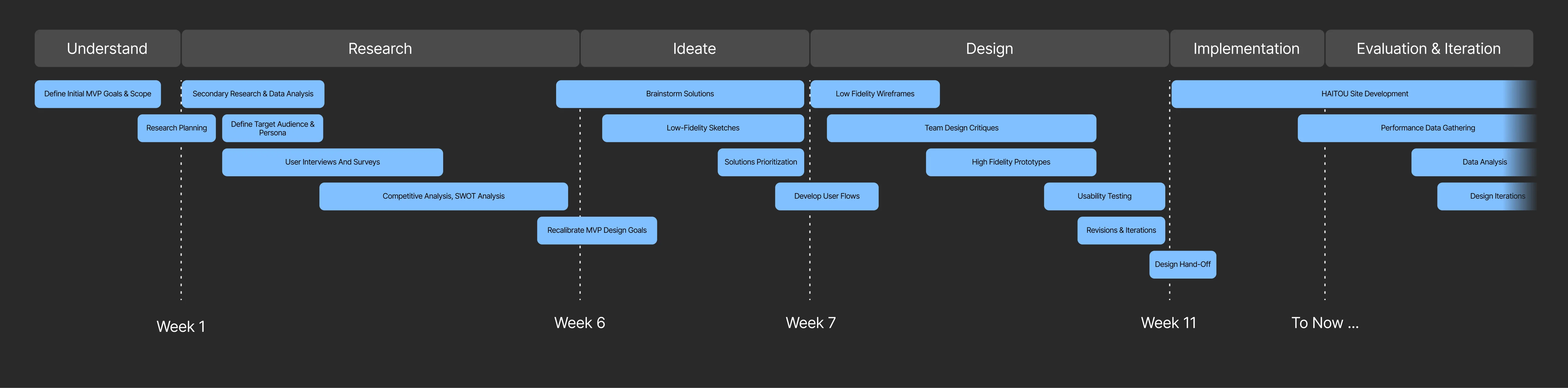
Task: Click the Research Planning task bar
Action: point(176,128)
